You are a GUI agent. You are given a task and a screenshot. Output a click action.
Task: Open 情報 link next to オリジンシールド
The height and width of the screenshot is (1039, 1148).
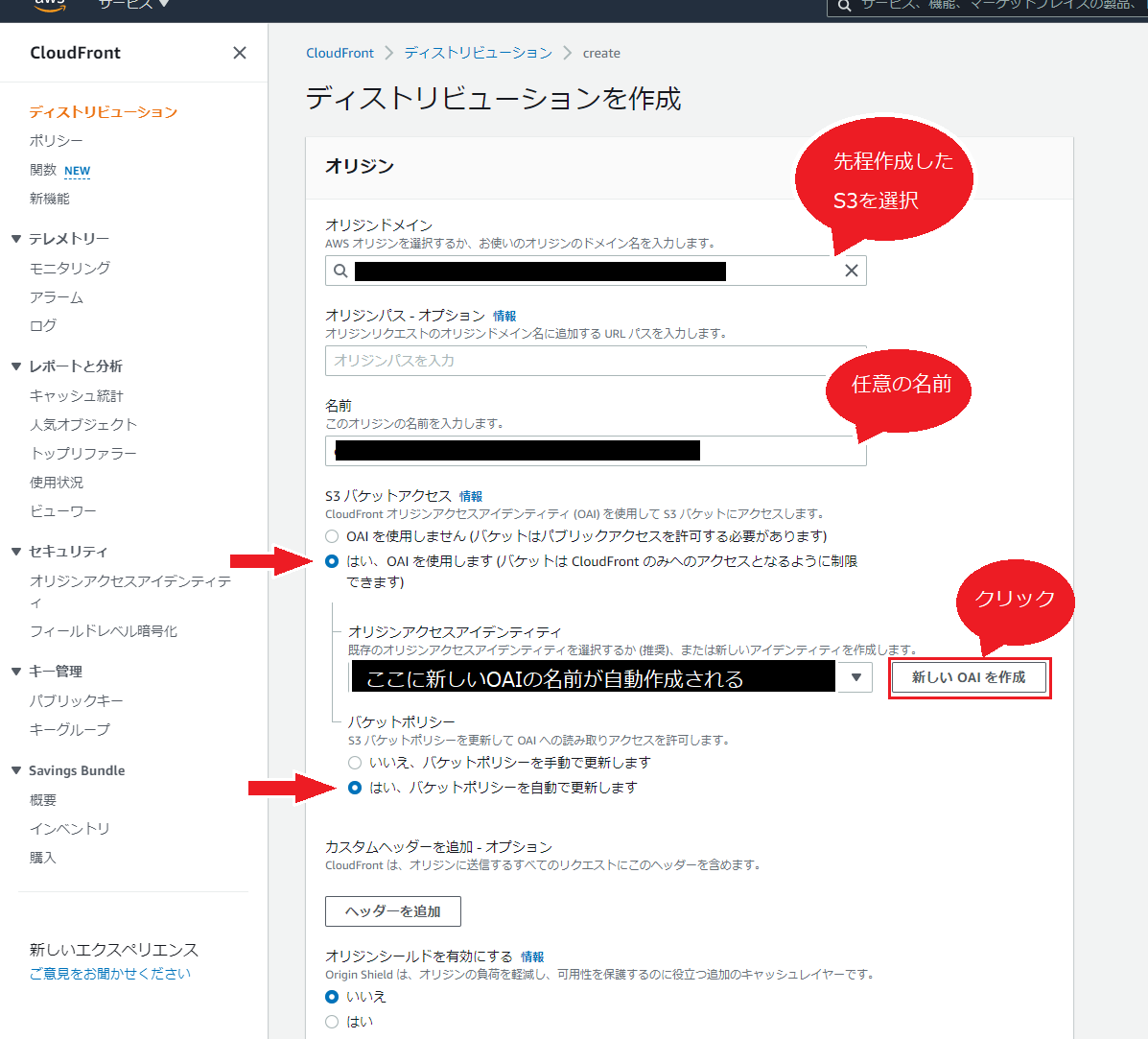532,957
